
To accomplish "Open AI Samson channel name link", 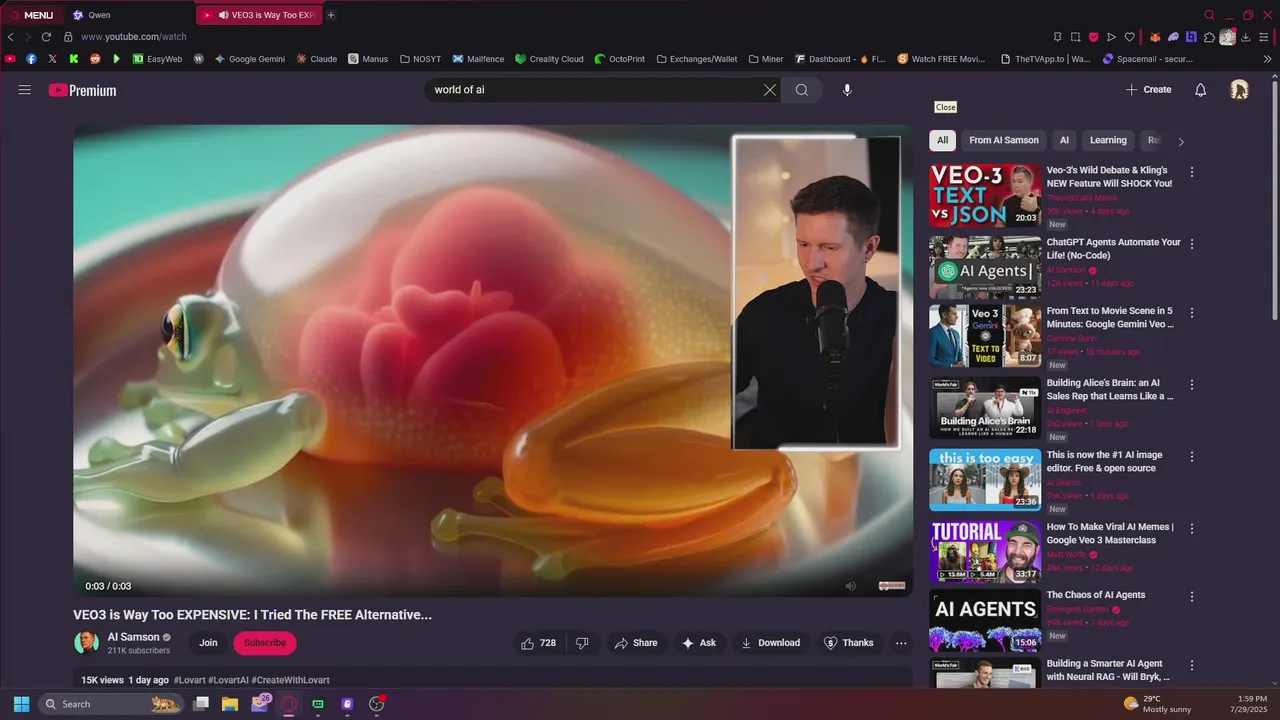I will pos(134,637).
